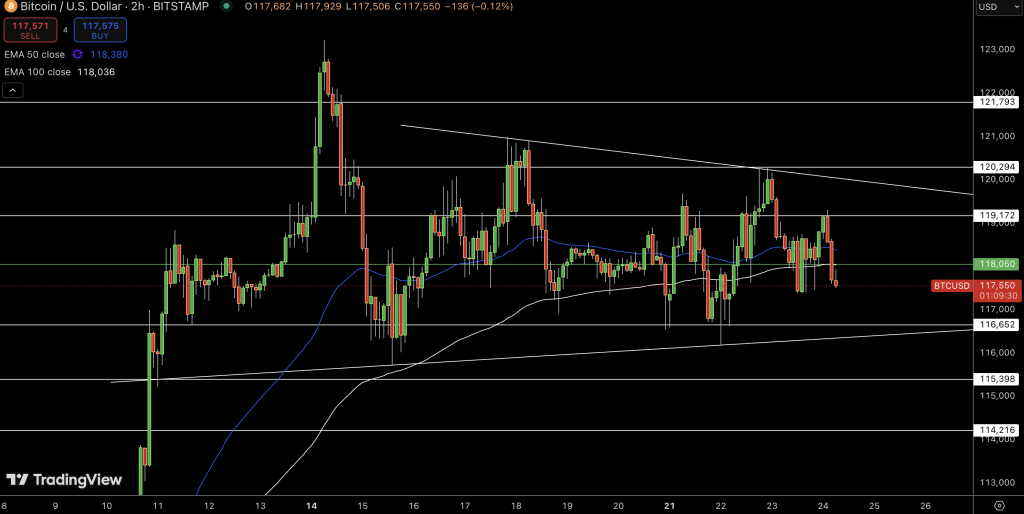Screen dimensions: 1024x514
Task: Click the Bitcoin symbol icon
Action: (10, 6)
